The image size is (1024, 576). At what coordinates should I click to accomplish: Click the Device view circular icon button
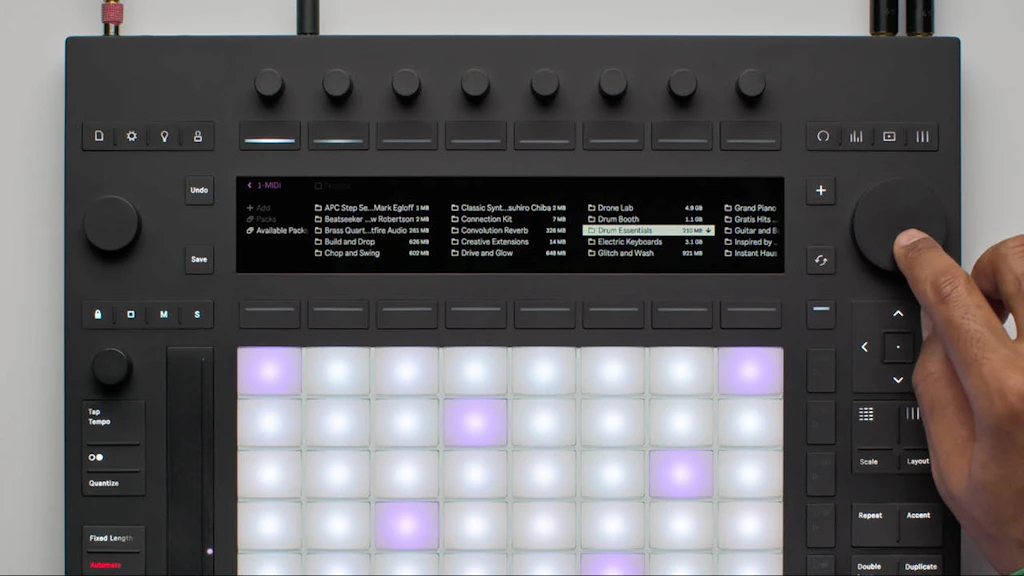(x=823, y=136)
